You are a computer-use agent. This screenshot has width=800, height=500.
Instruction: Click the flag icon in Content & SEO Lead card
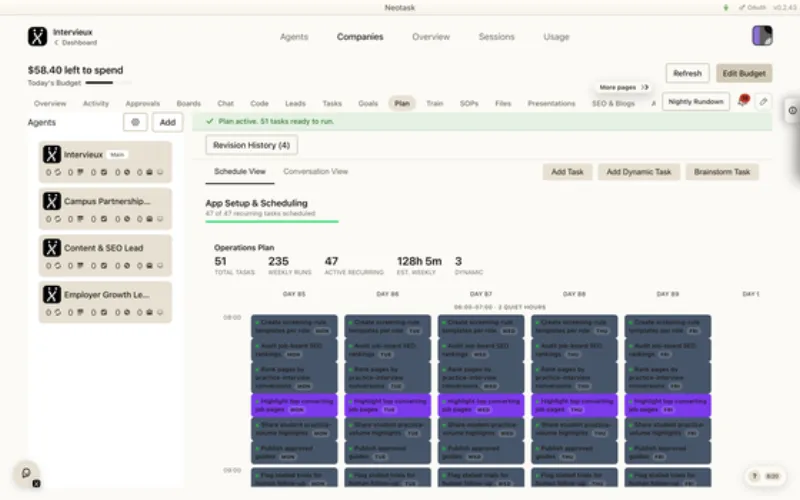80,266
